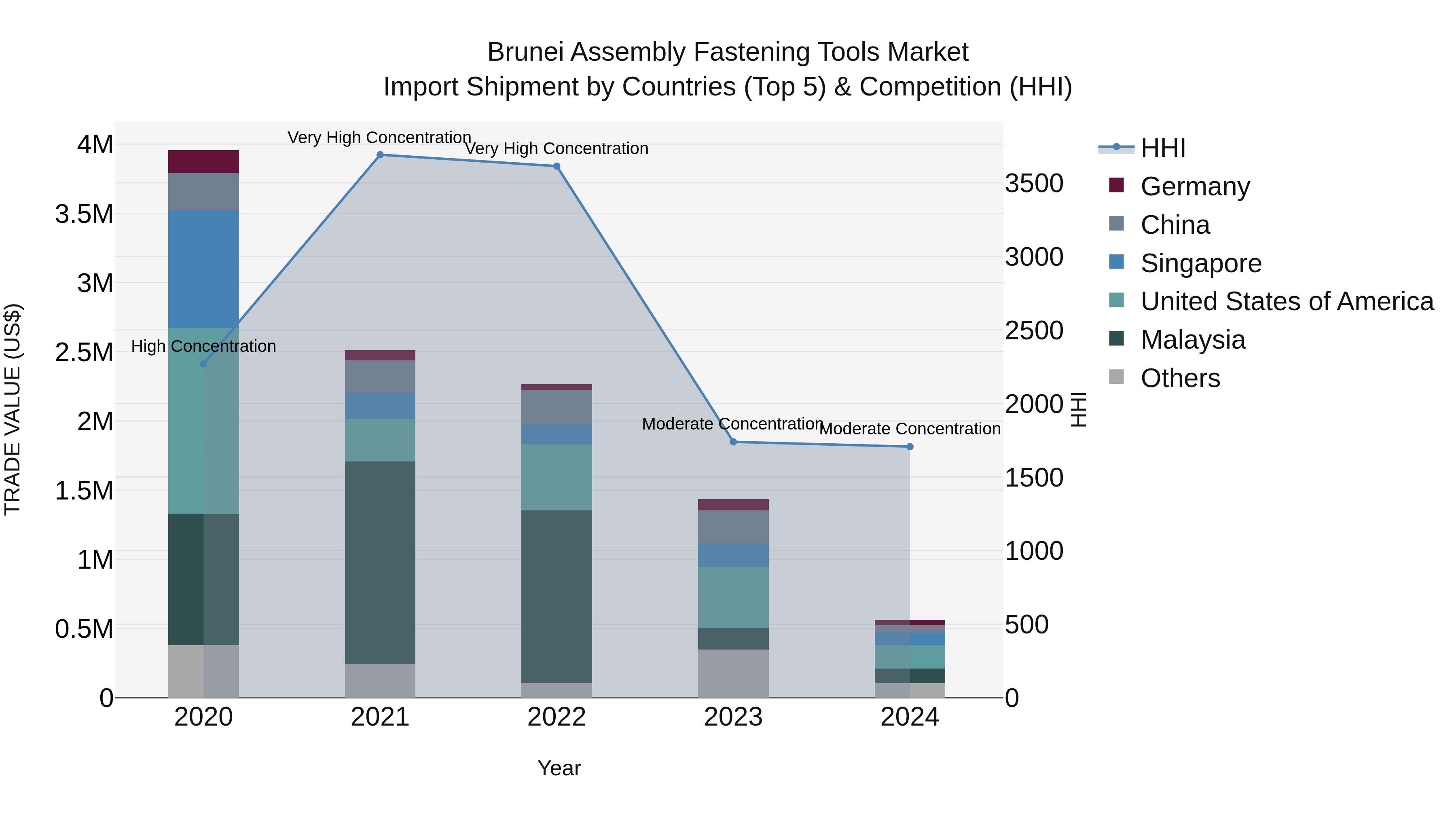Select the 2020 HHI data point

[x=203, y=364]
